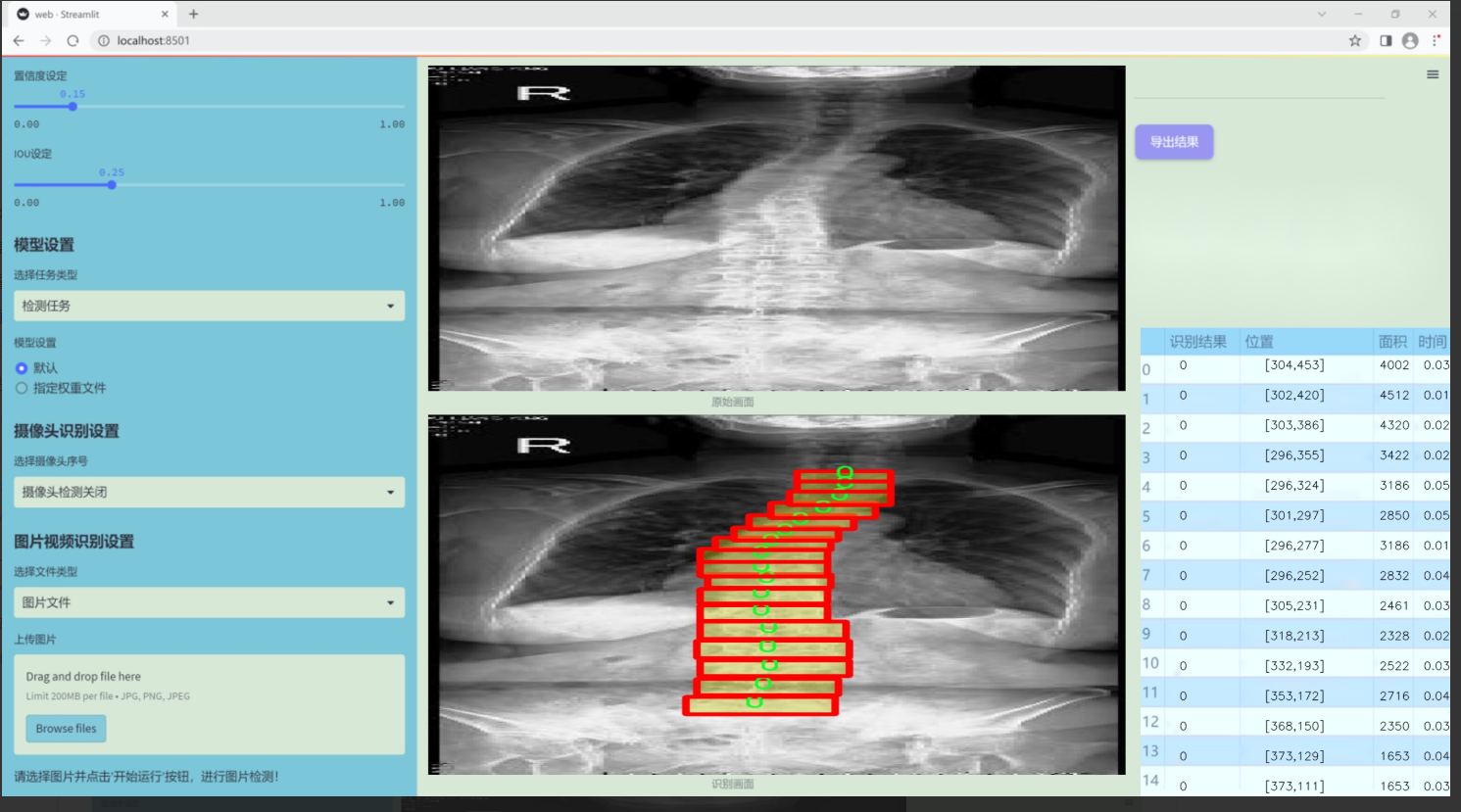The height and width of the screenshot is (812, 1461).
Task: Select area cell 2350
Action: click(1393, 726)
